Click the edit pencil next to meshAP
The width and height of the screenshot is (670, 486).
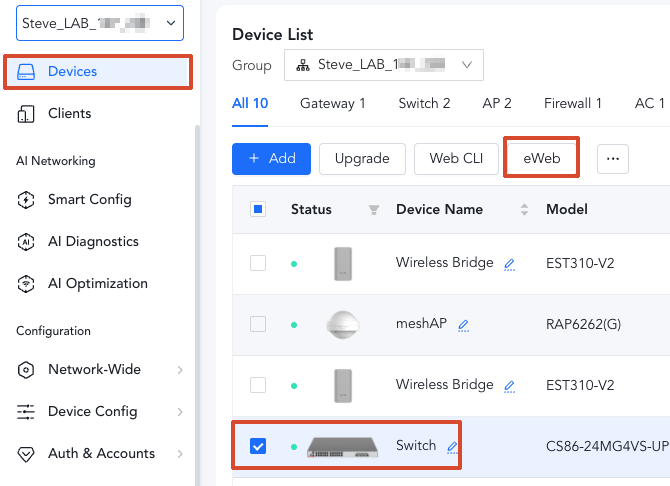point(463,325)
